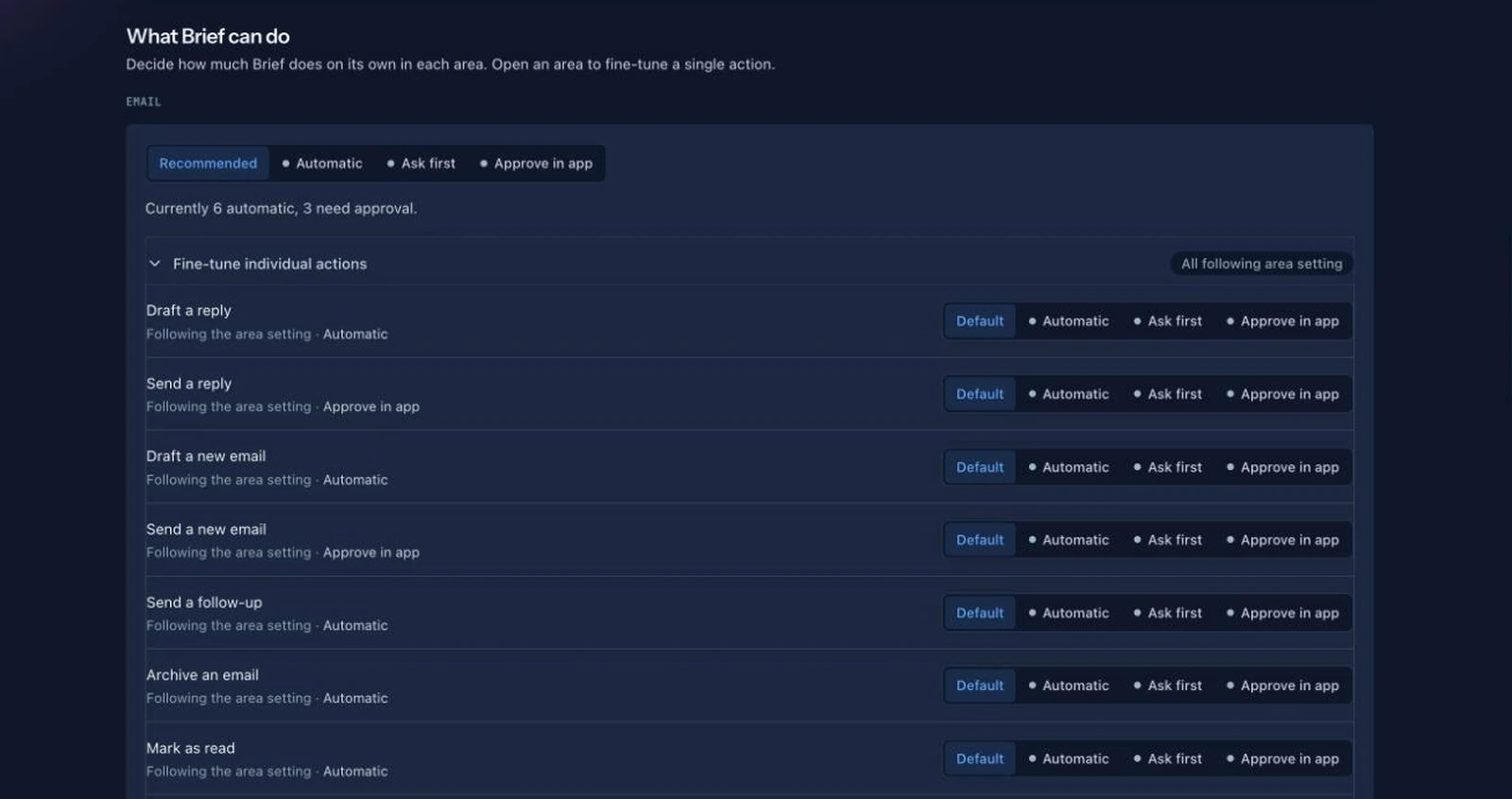The height and width of the screenshot is (799, 1512).
Task: Set Send a reply to Approve in app
Action: point(1283,394)
